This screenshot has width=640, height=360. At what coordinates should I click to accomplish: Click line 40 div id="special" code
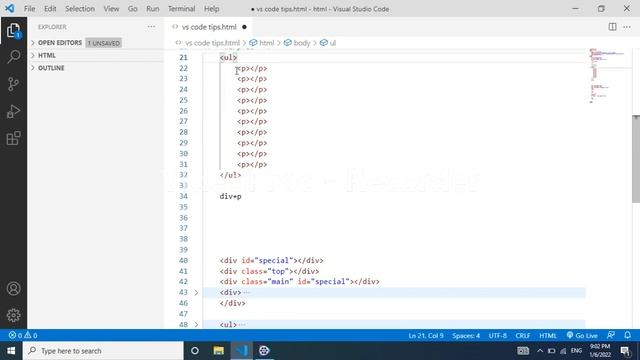271,260
